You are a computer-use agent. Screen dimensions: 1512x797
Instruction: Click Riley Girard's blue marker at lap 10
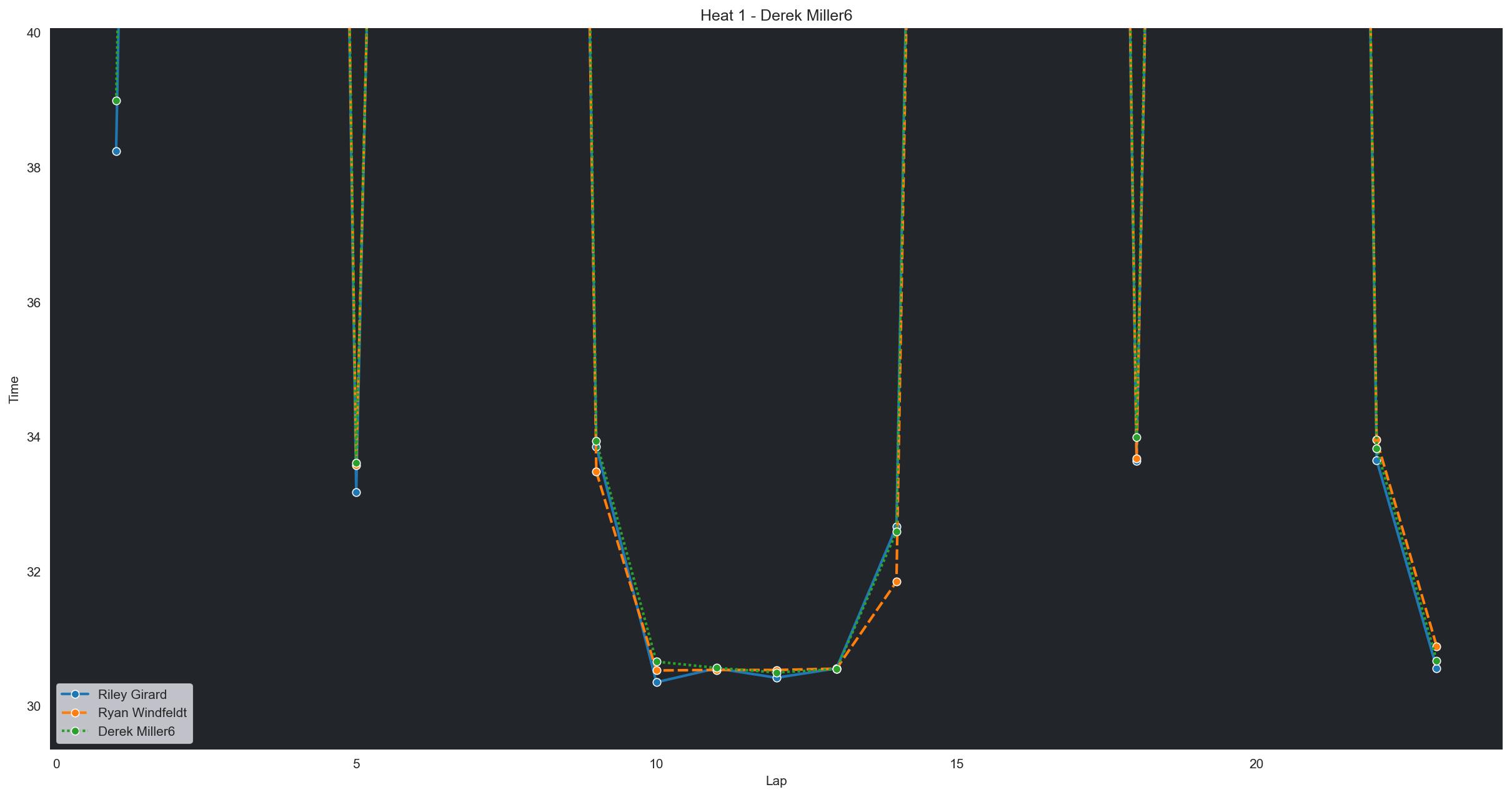pos(657,682)
